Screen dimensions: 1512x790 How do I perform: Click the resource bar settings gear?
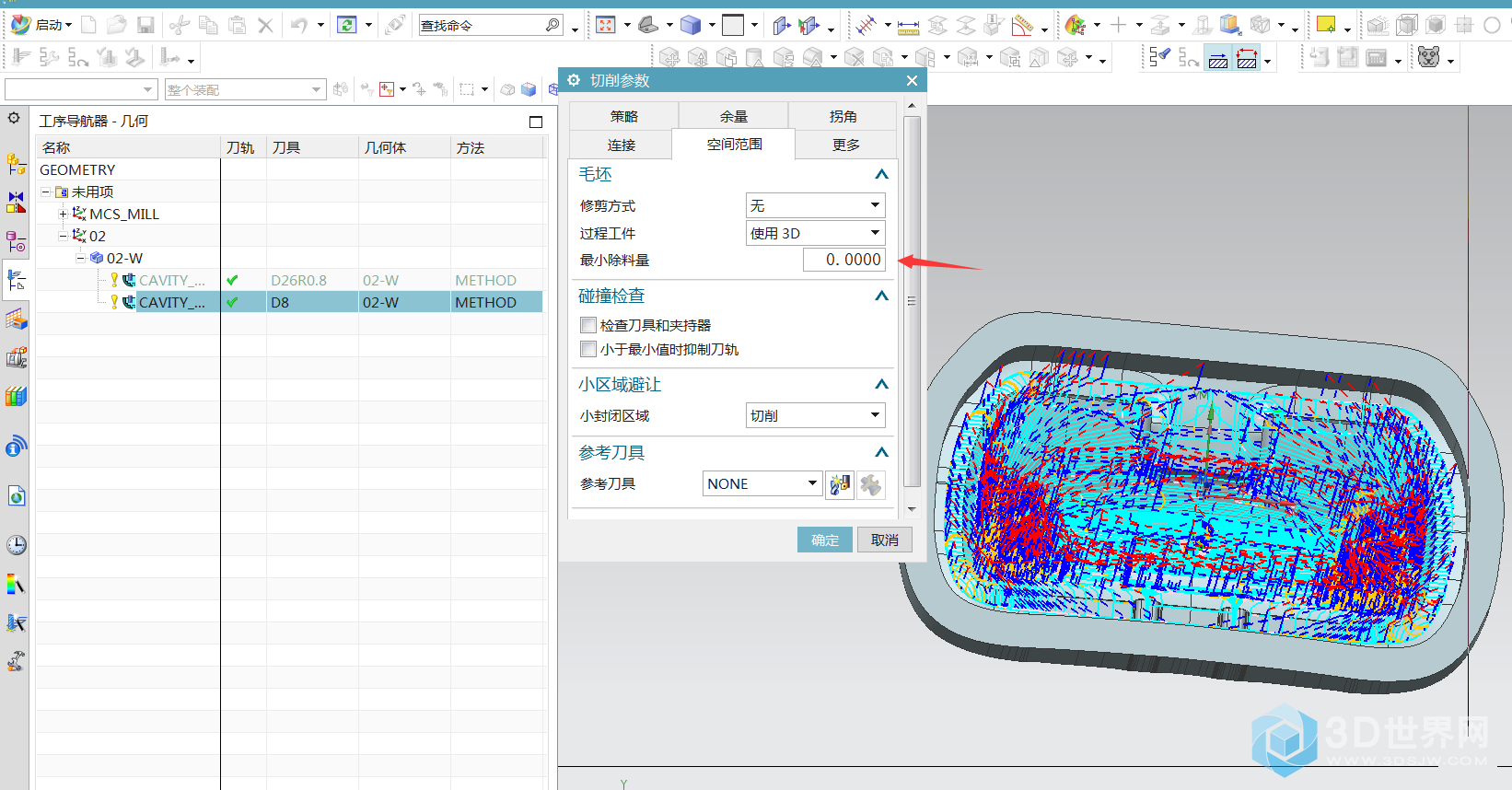pyautogui.click(x=14, y=118)
